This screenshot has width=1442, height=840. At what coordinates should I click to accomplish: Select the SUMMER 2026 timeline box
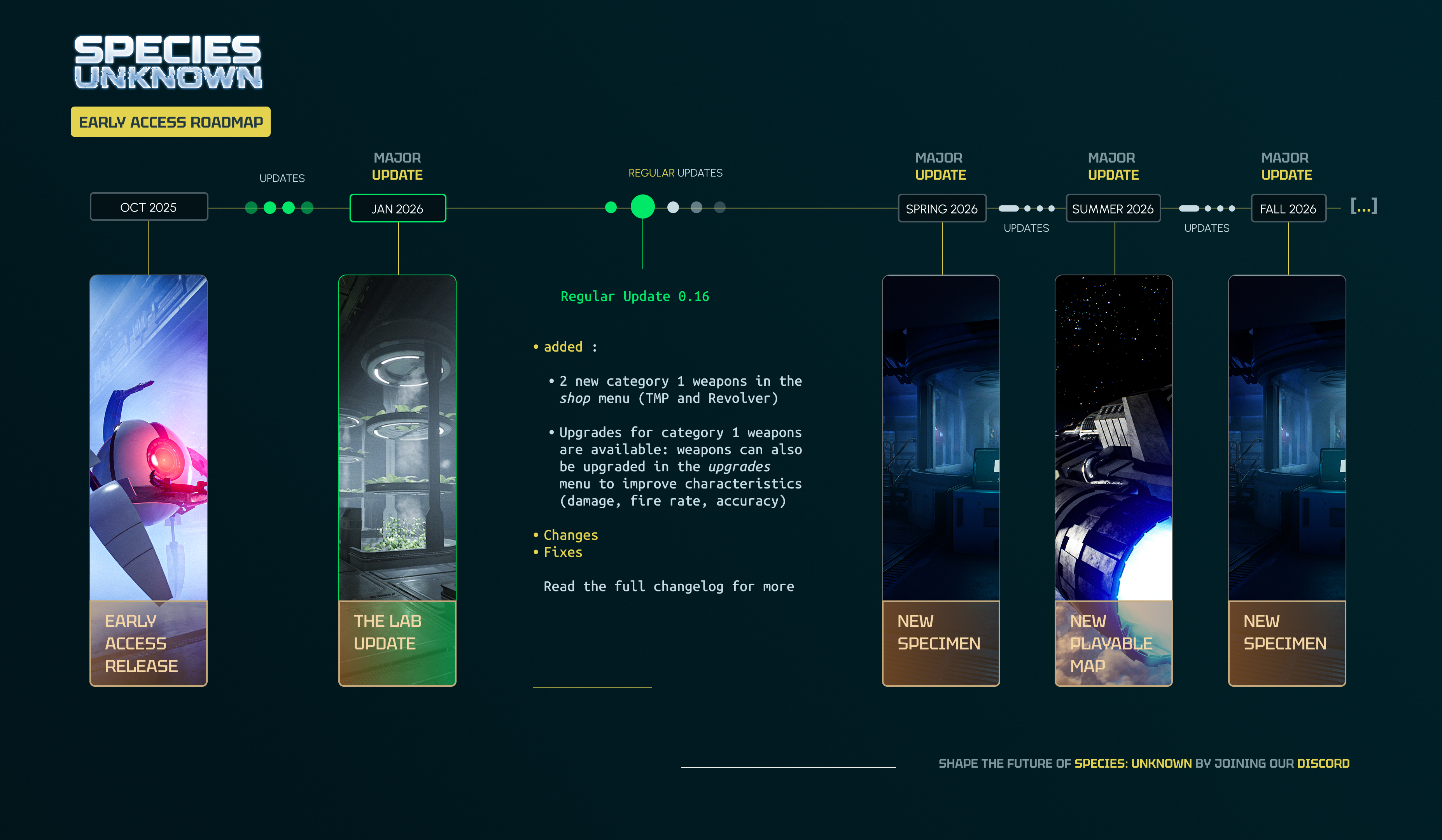click(x=1113, y=209)
